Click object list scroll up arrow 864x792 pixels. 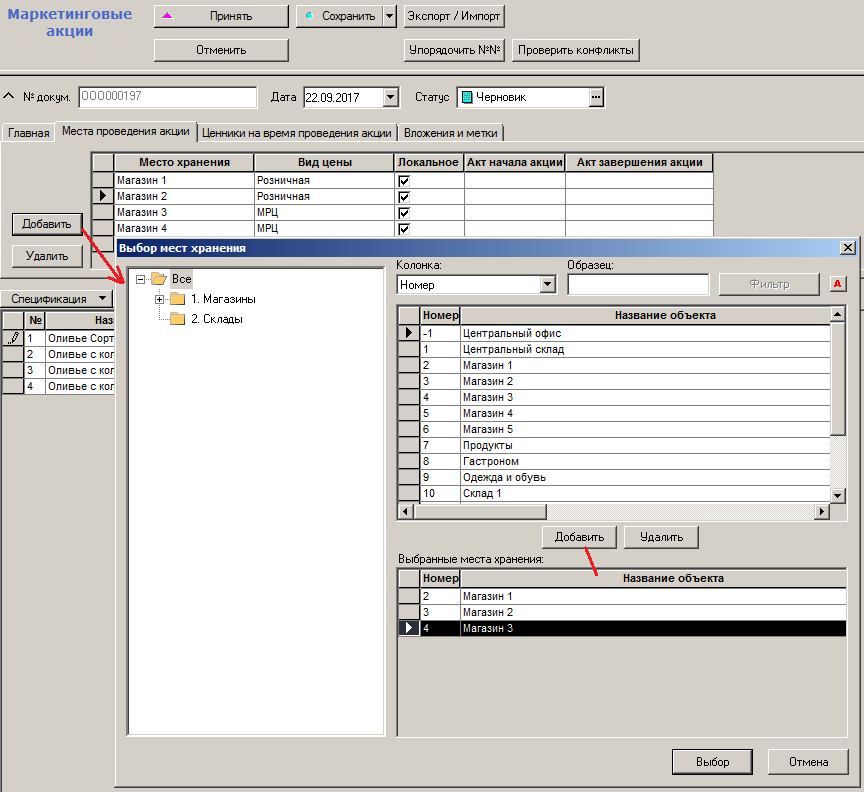(838, 315)
